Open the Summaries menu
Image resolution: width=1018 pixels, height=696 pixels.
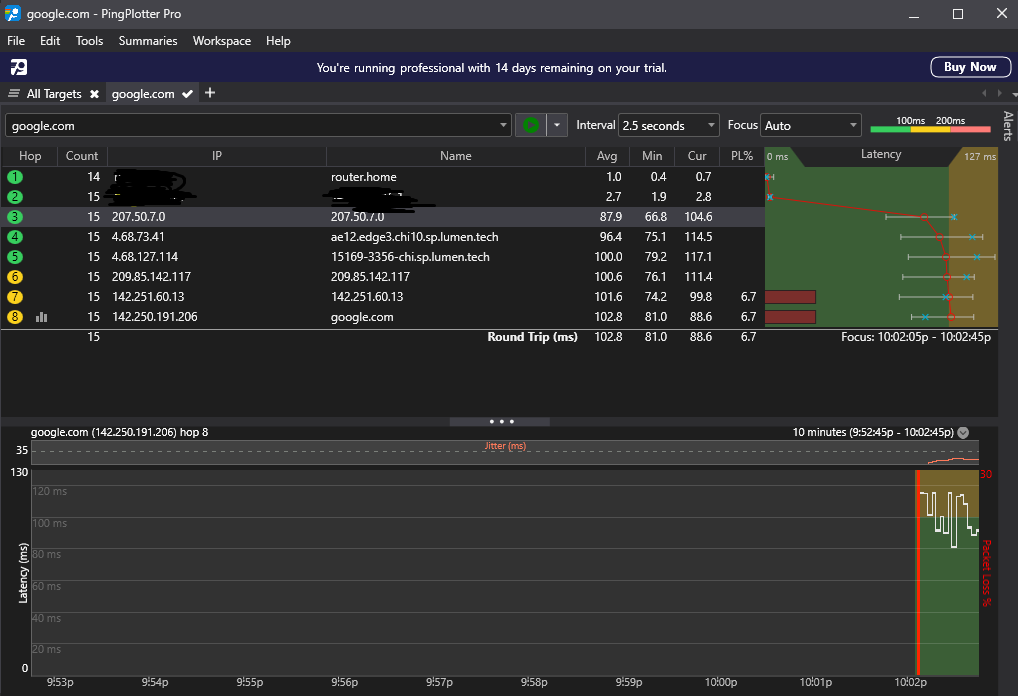pyautogui.click(x=148, y=41)
